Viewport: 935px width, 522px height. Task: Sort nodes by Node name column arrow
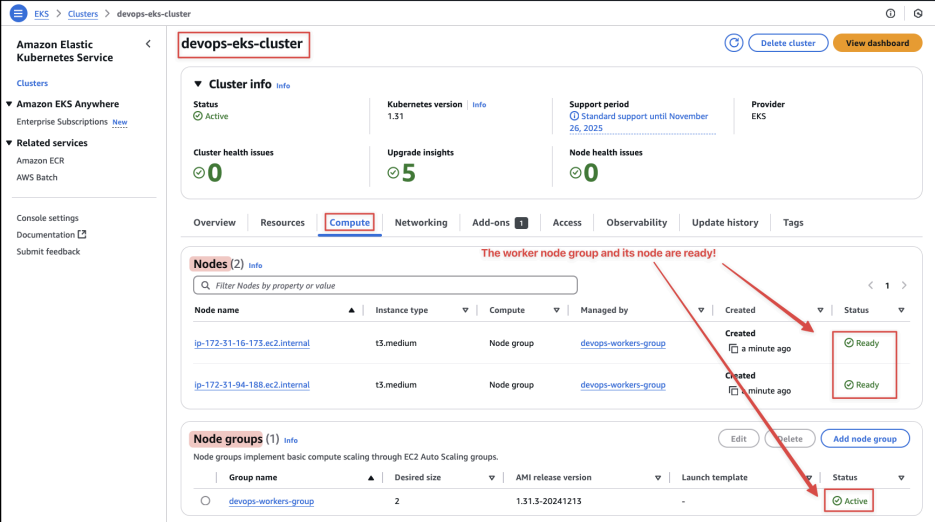point(351,310)
